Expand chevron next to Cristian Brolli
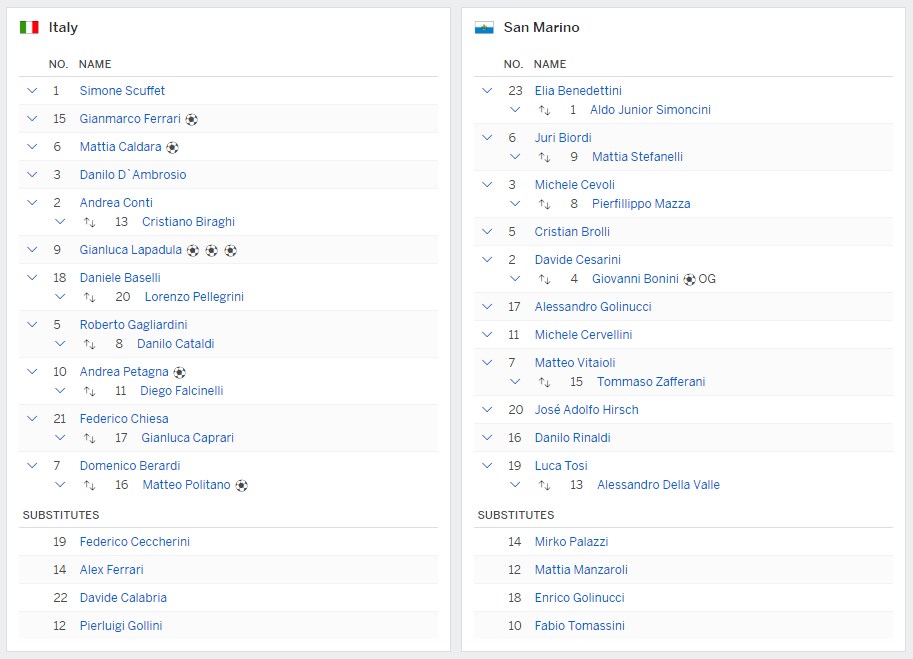Viewport: 913px width, 659px height. point(487,232)
